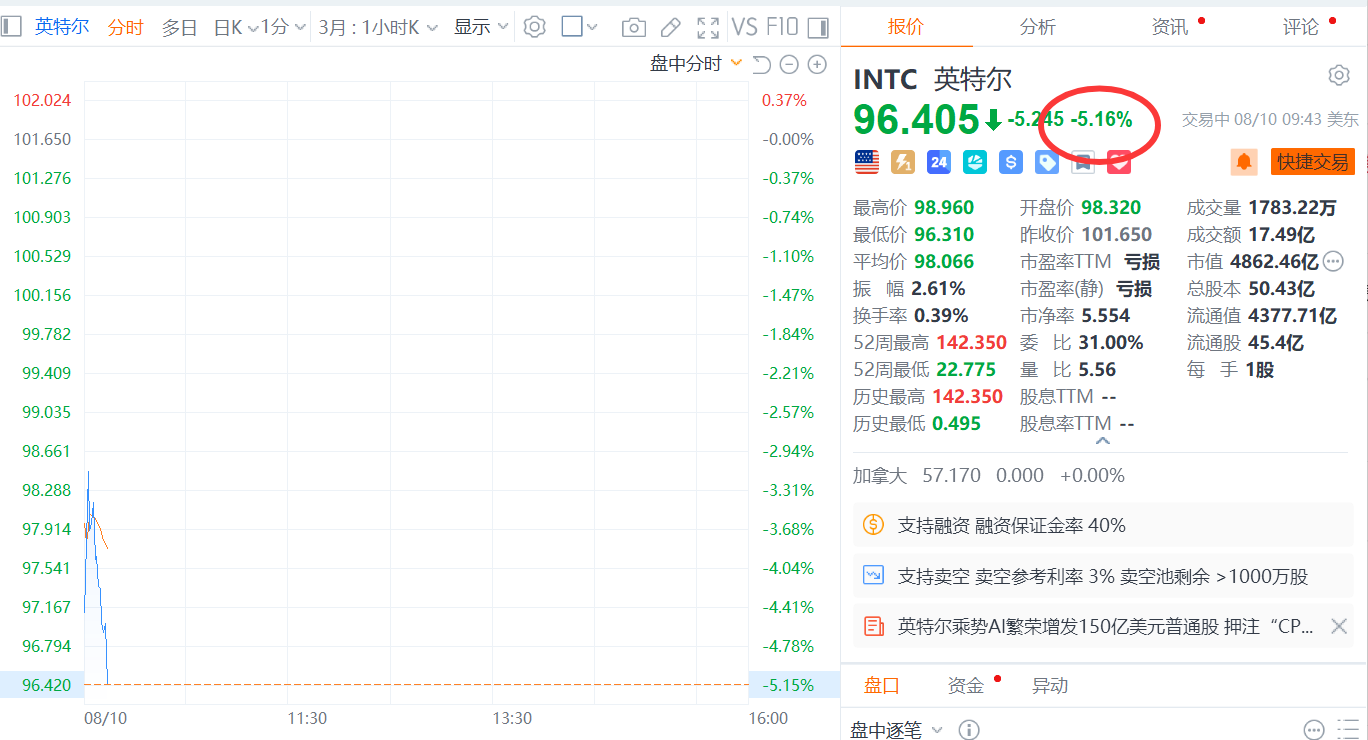Click the 13:30 time axis label
The width and height of the screenshot is (1368, 740).
[512, 718]
